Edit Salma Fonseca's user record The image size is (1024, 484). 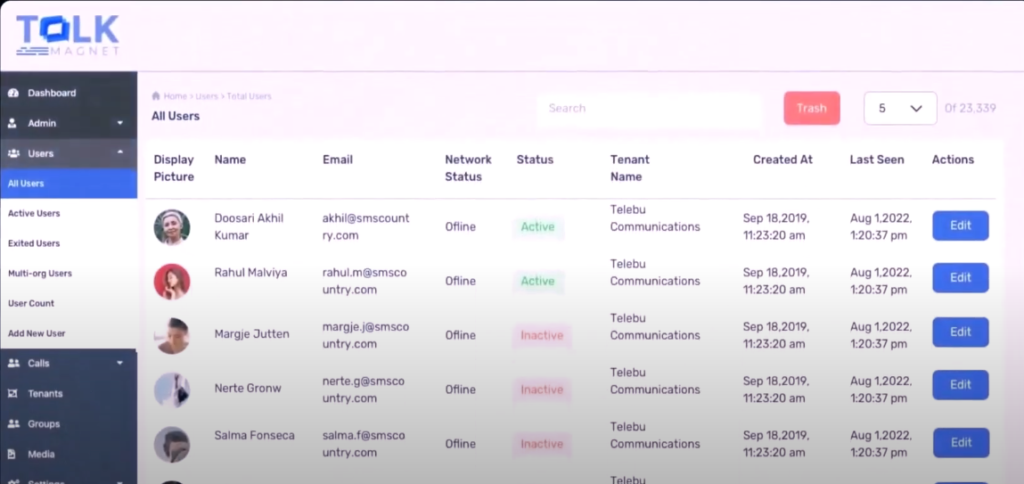click(x=960, y=443)
